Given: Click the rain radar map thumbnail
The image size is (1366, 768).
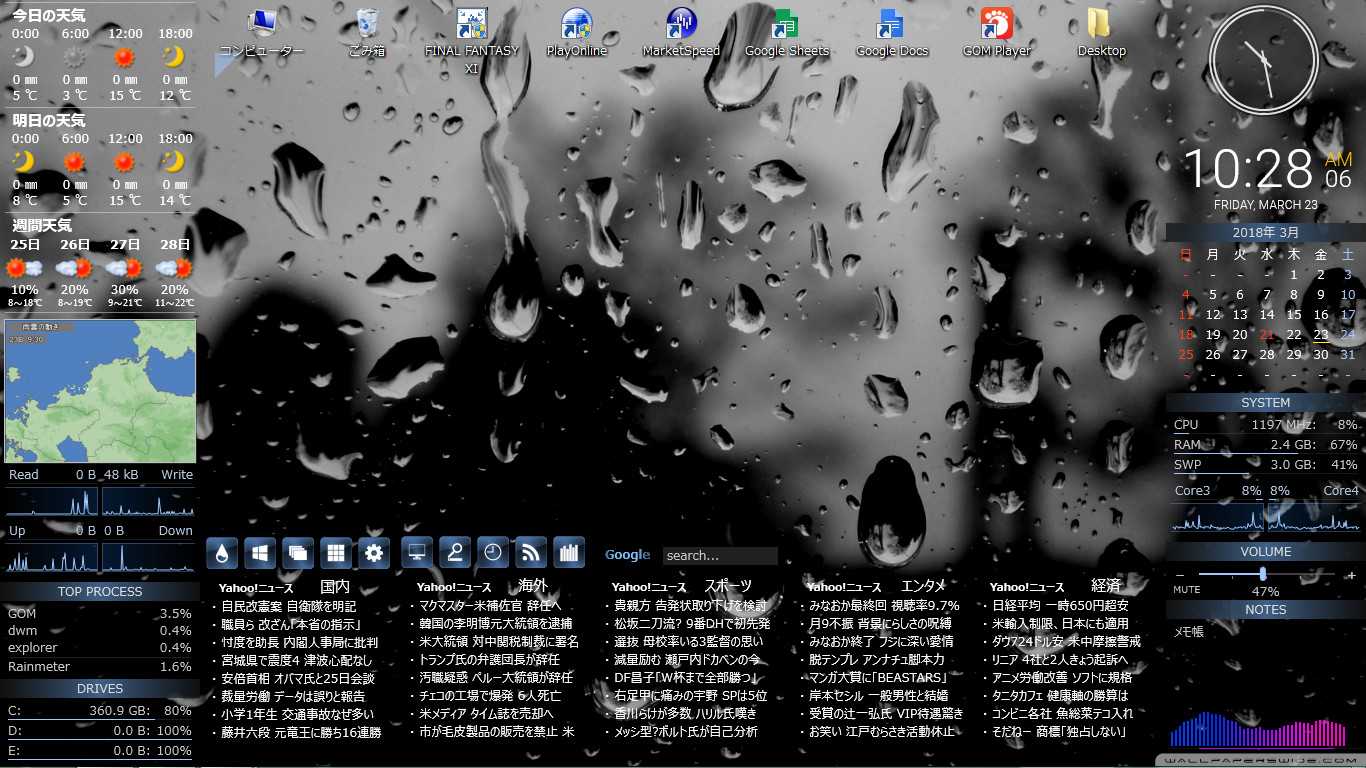Looking at the screenshot, I should 100,391.
